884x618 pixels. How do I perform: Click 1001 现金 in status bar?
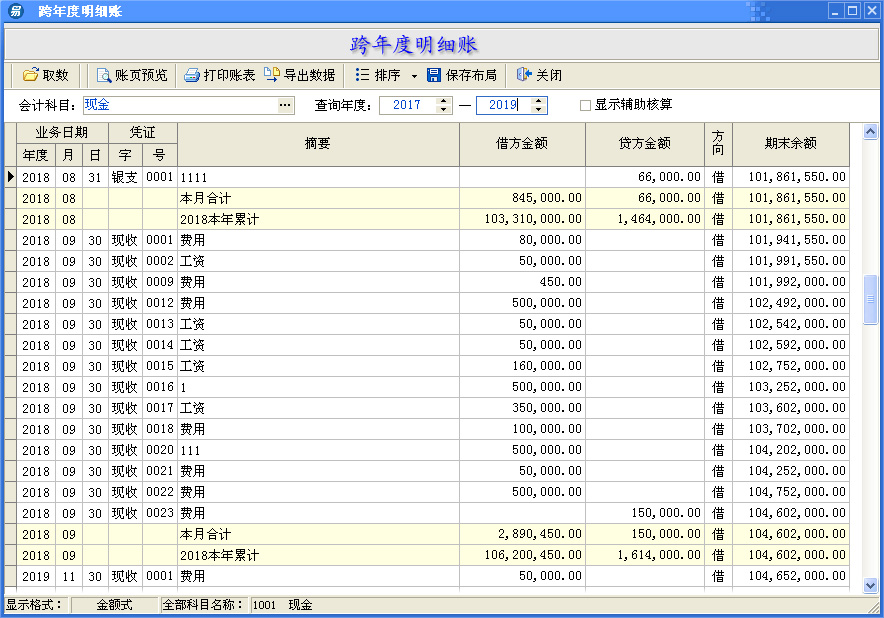click(x=282, y=605)
